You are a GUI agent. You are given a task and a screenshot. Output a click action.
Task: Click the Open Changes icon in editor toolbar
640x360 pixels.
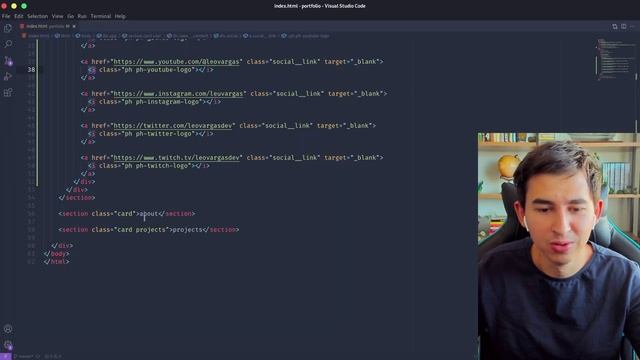pyautogui.click(x=615, y=27)
